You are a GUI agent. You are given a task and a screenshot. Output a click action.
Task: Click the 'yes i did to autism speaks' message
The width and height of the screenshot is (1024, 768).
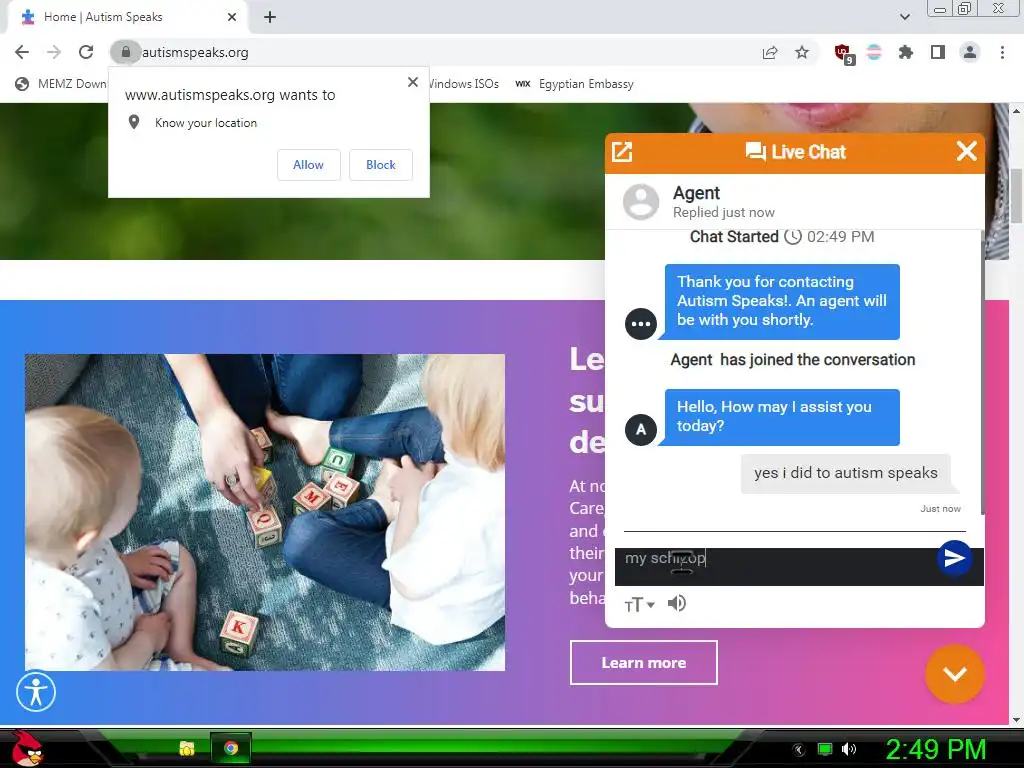(x=845, y=473)
